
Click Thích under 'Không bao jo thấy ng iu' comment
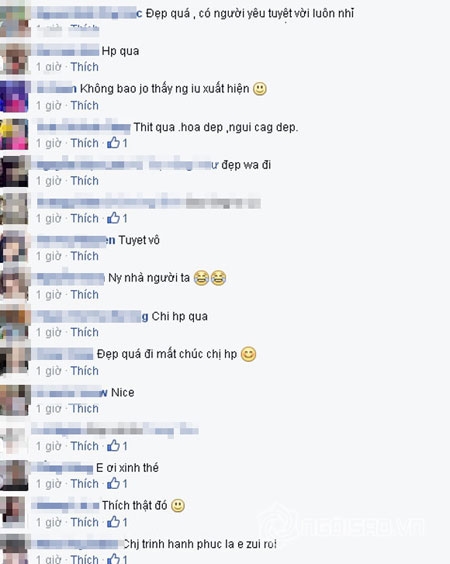point(85,105)
